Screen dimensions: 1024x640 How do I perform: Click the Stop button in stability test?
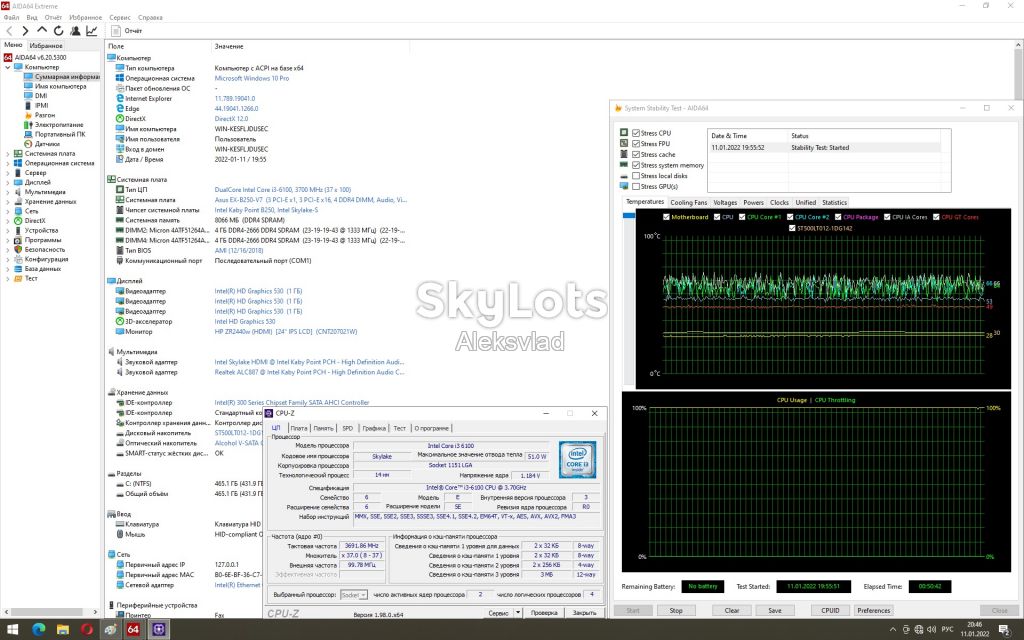(x=676, y=610)
